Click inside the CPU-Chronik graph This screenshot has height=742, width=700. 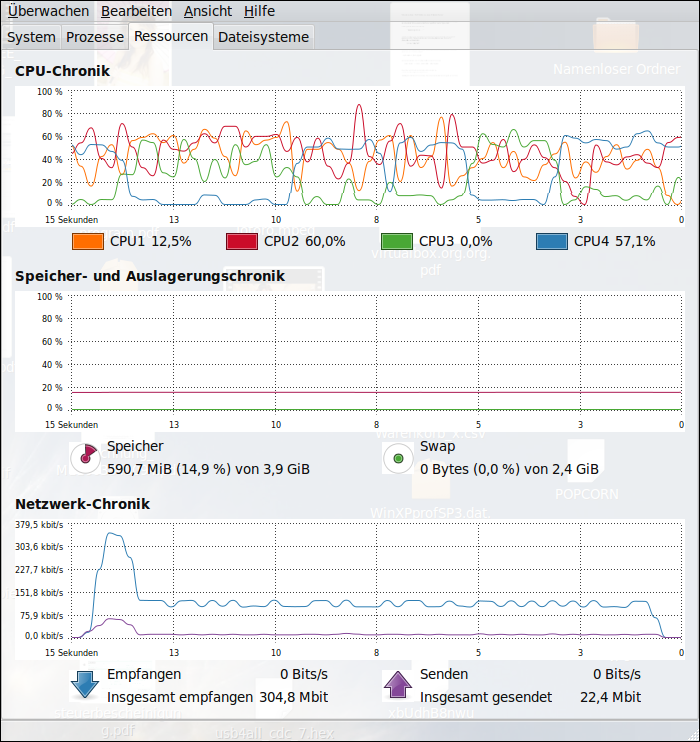coord(376,150)
